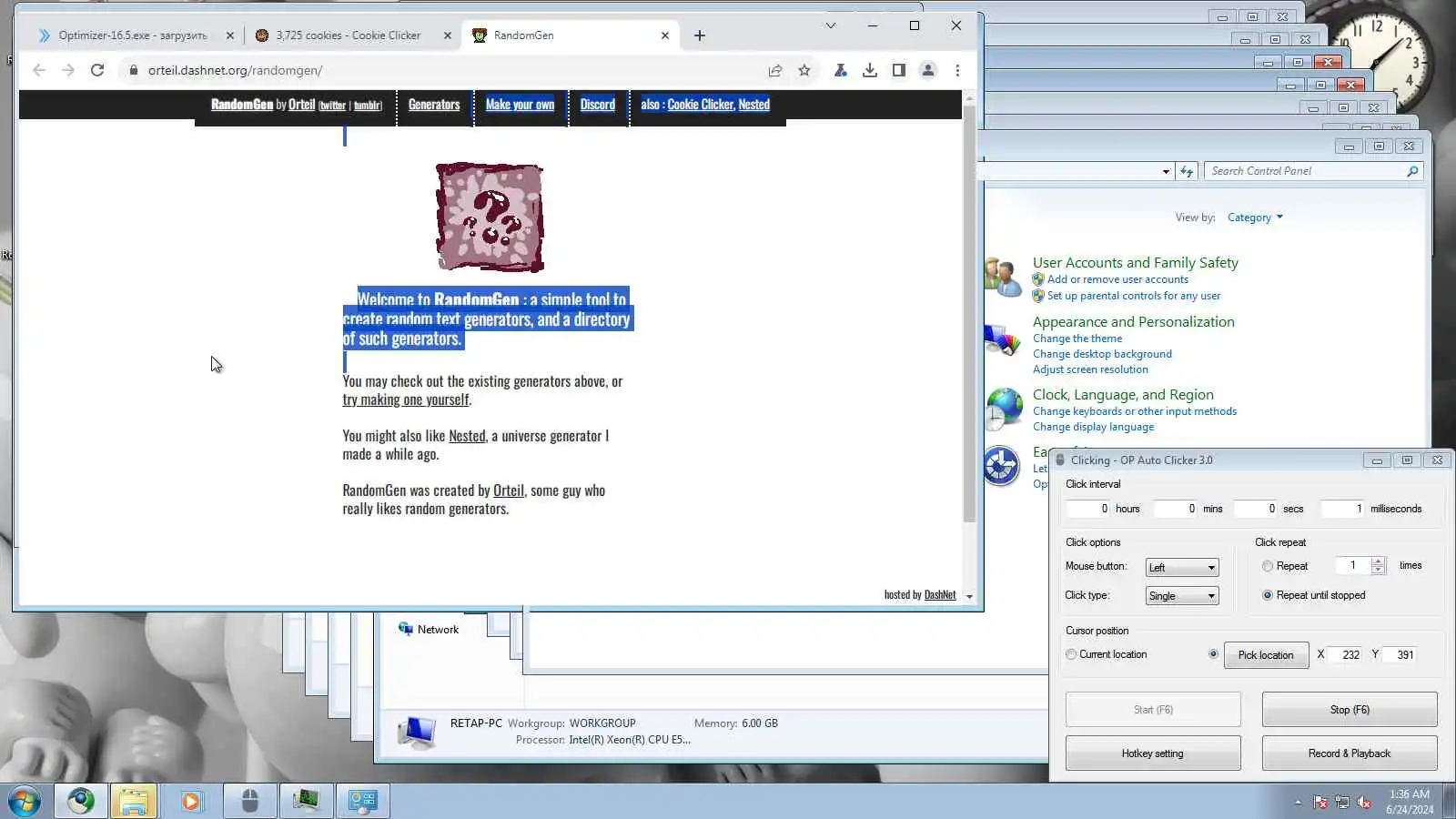
Task: Reload the RandomGen page
Action: (x=97, y=70)
